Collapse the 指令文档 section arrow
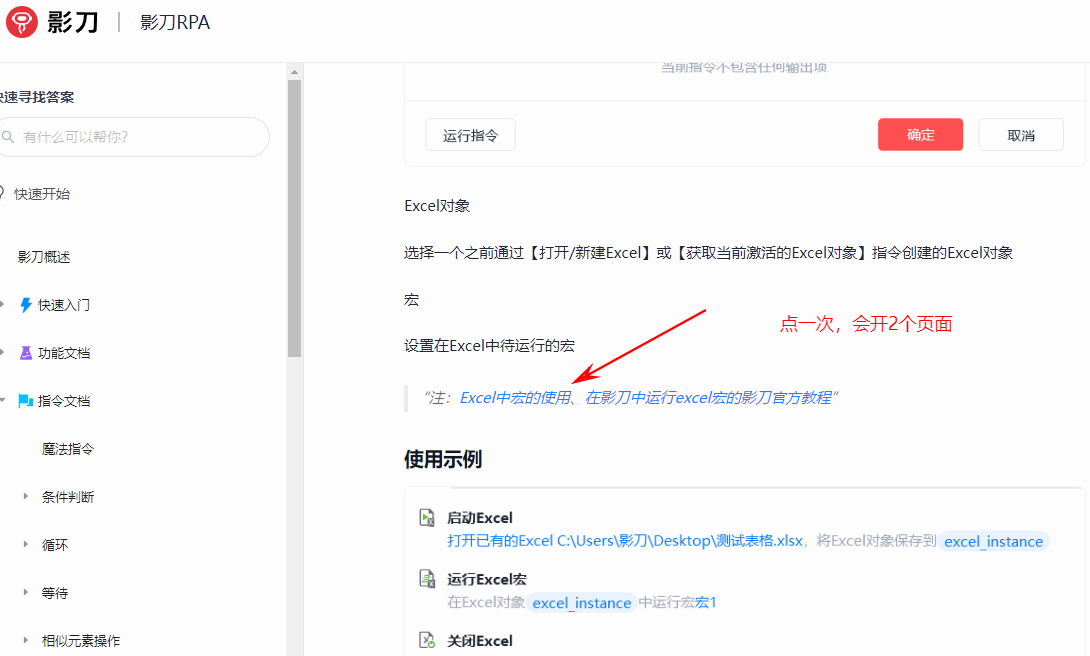Image resolution: width=1090 pixels, height=656 pixels. pyautogui.click(x=3, y=400)
